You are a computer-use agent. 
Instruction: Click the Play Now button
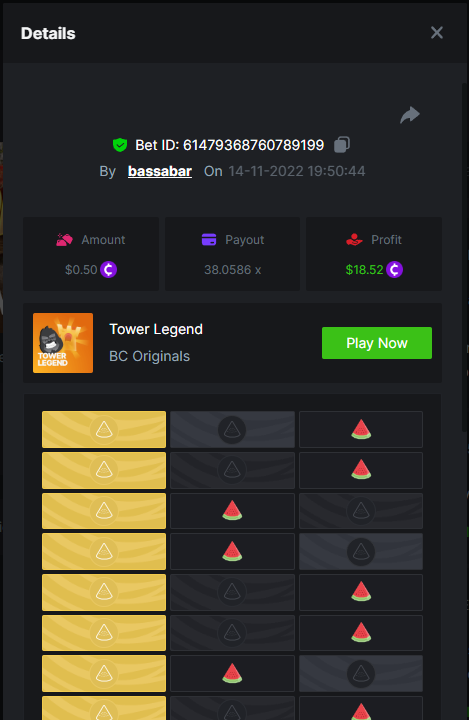(377, 343)
